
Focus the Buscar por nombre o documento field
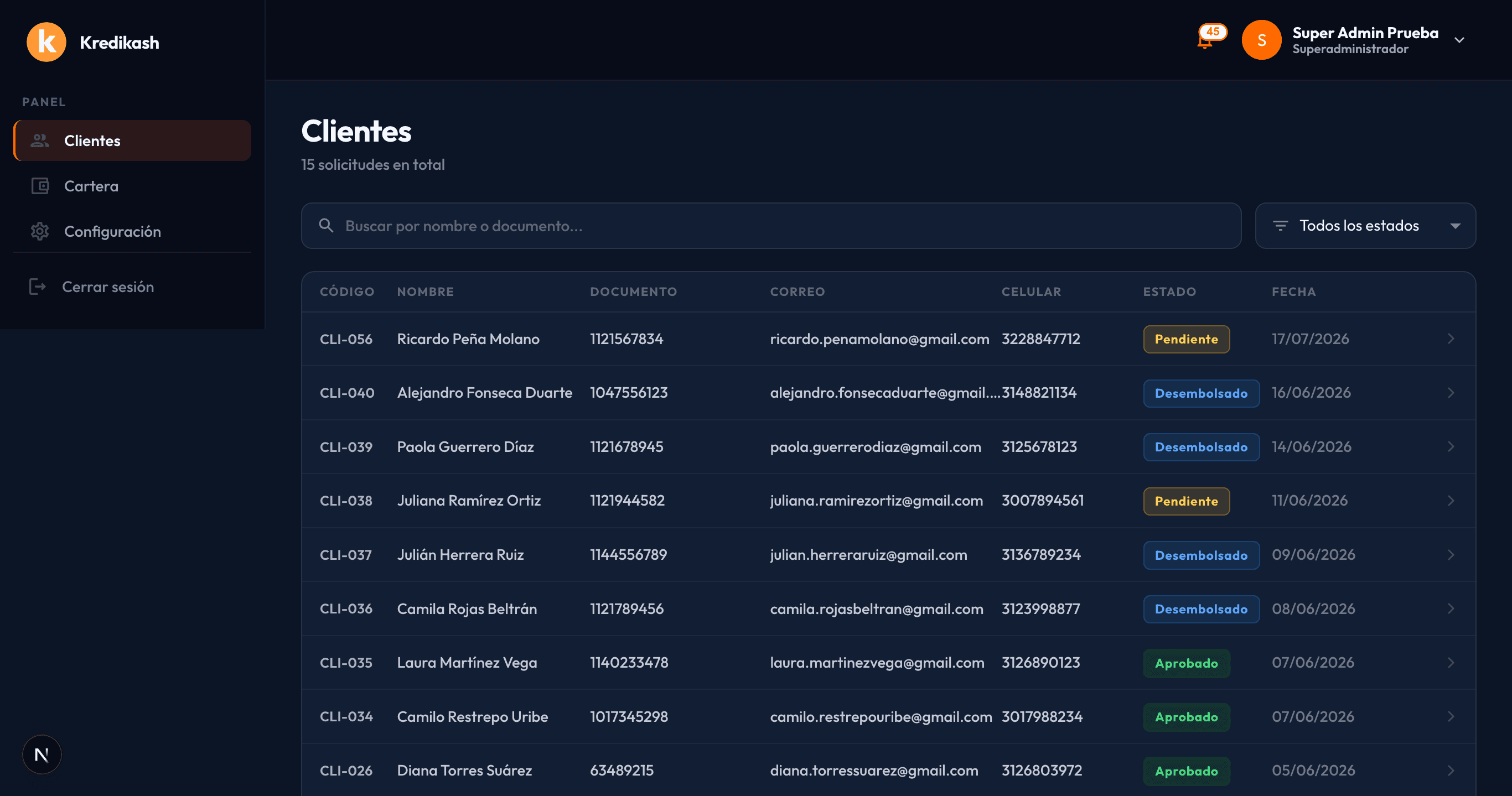(x=771, y=226)
